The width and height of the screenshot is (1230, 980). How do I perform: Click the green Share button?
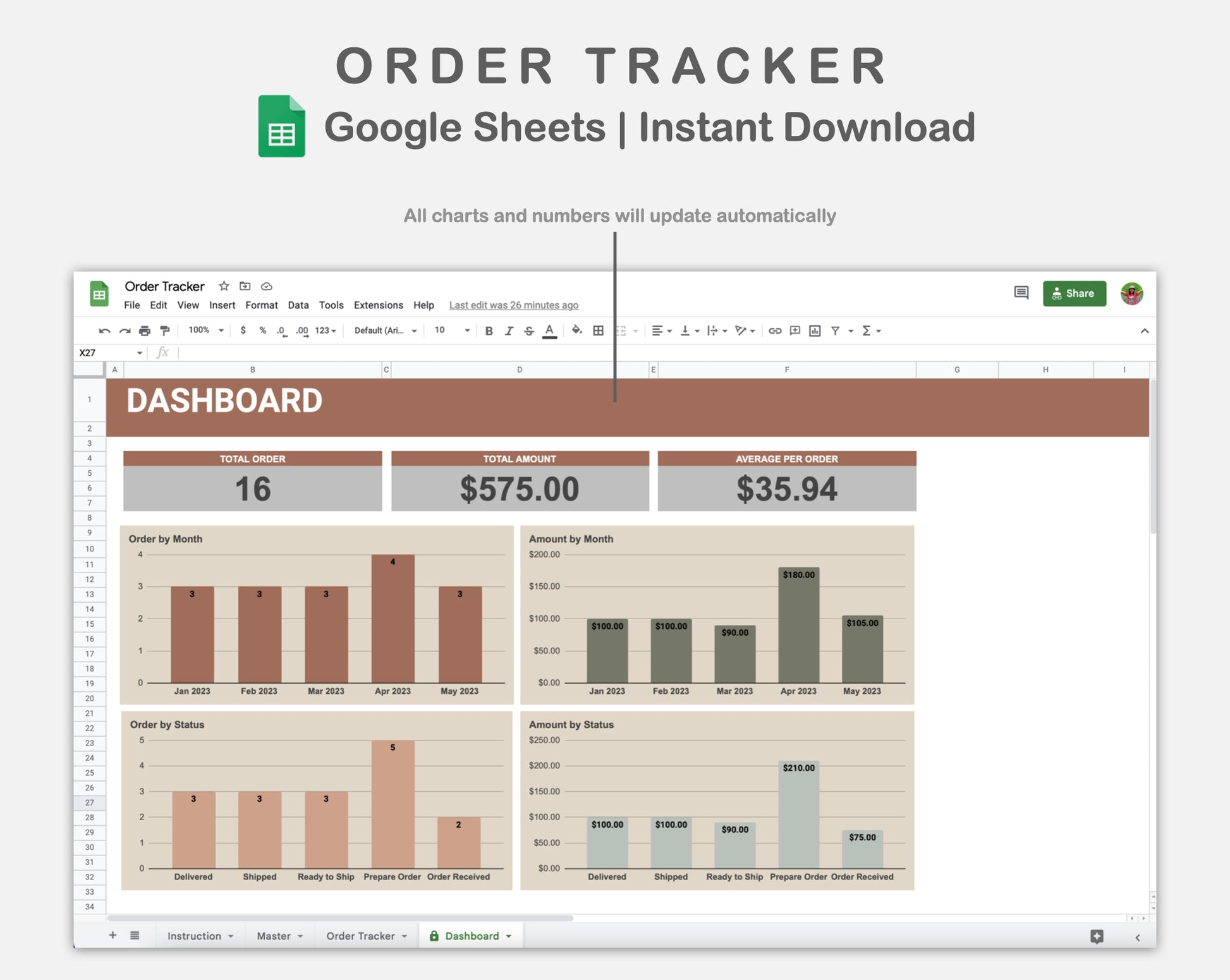1074,293
